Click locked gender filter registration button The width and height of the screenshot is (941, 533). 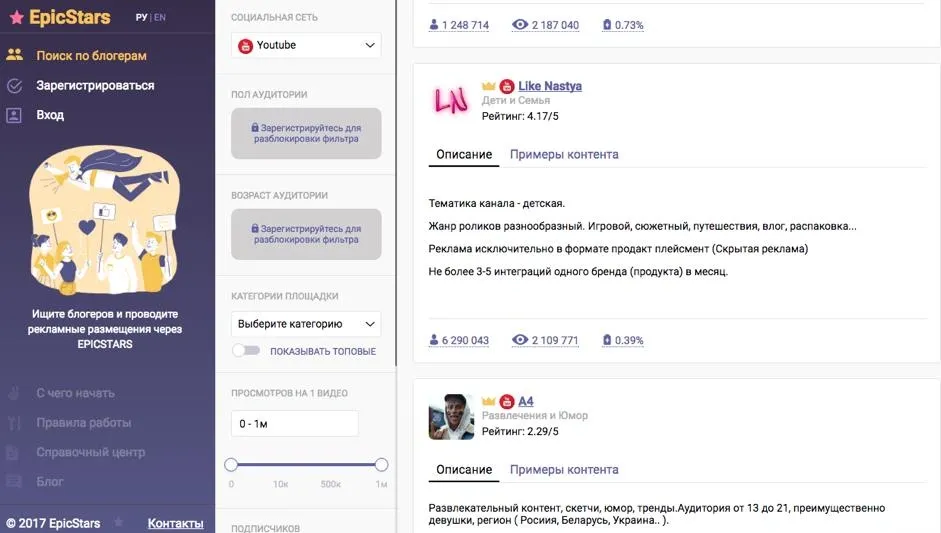306,133
